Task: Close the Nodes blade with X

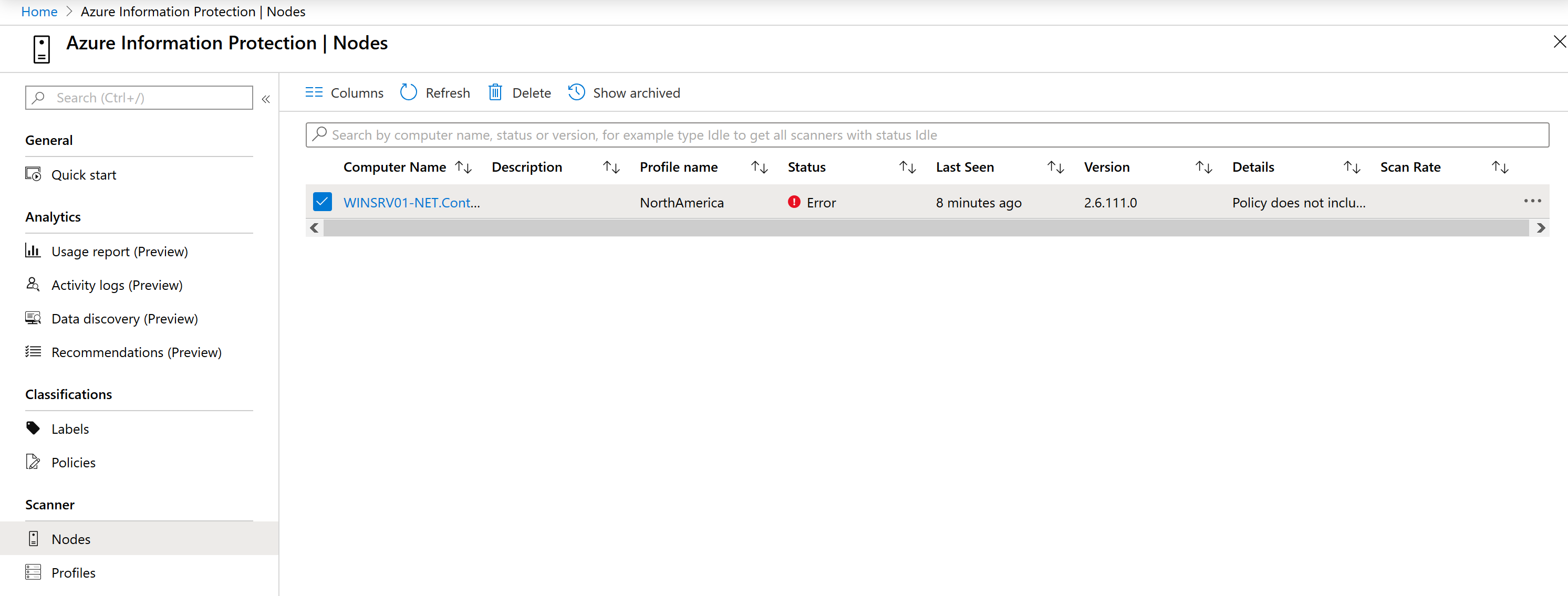Action: pos(1559,41)
